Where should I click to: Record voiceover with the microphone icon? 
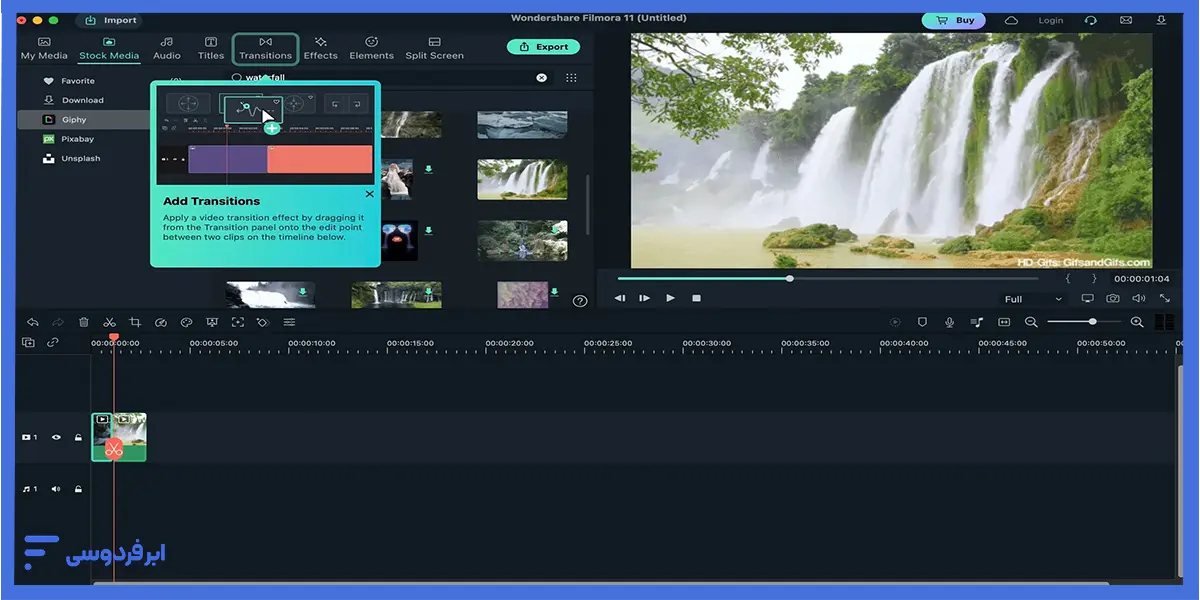(949, 322)
